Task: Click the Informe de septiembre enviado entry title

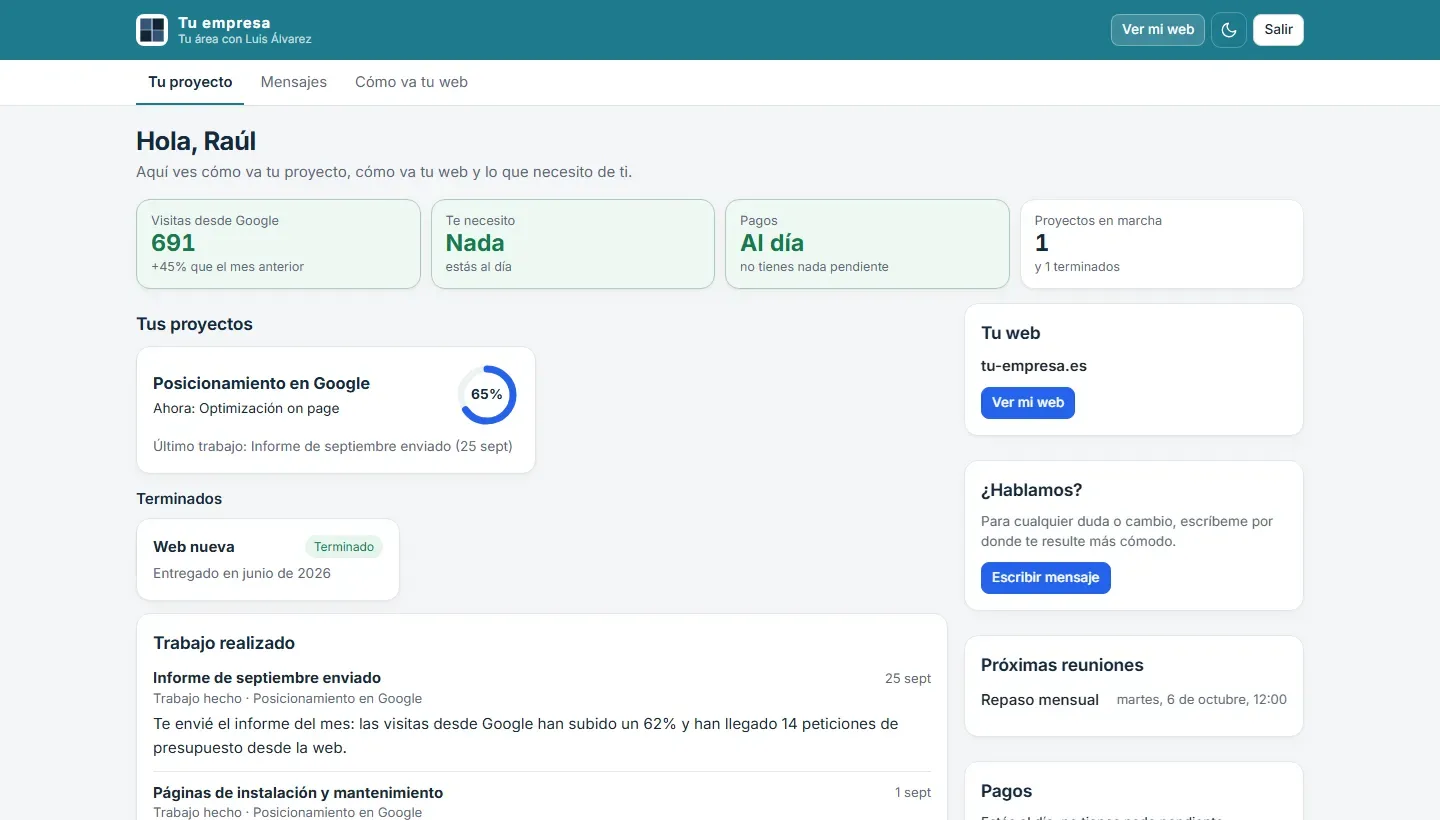Action: pyautogui.click(x=267, y=678)
